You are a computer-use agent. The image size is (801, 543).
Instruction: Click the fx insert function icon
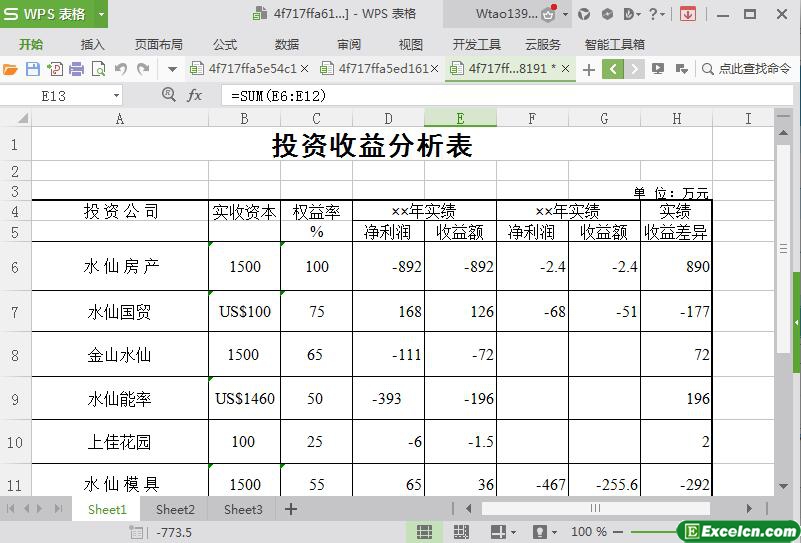(195, 95)
